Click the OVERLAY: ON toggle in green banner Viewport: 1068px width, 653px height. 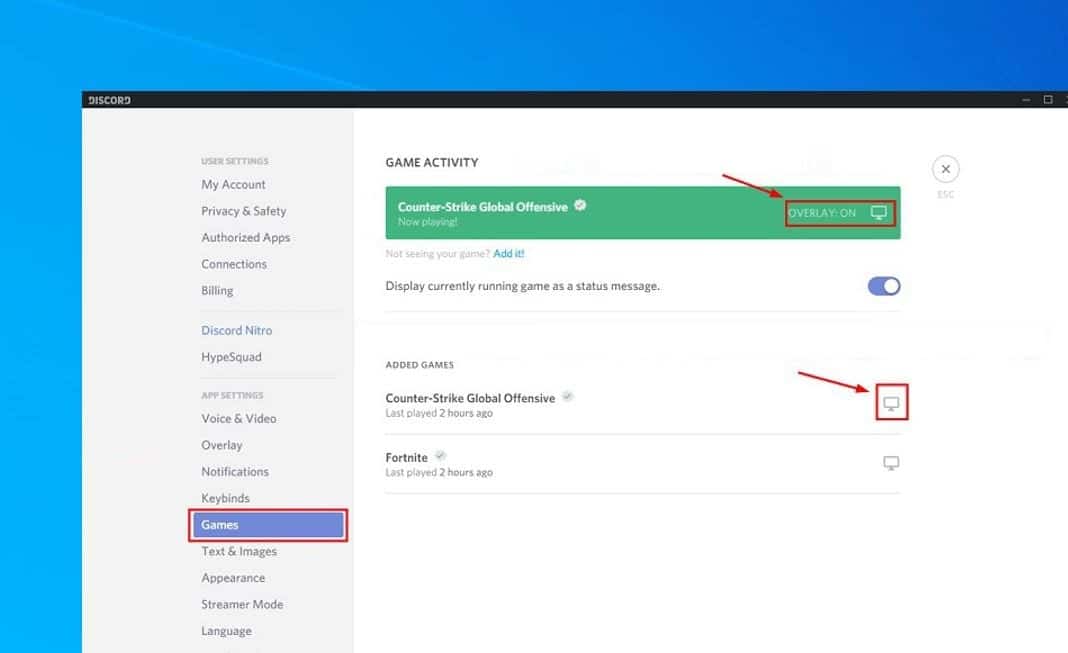[x=839, y=213]
